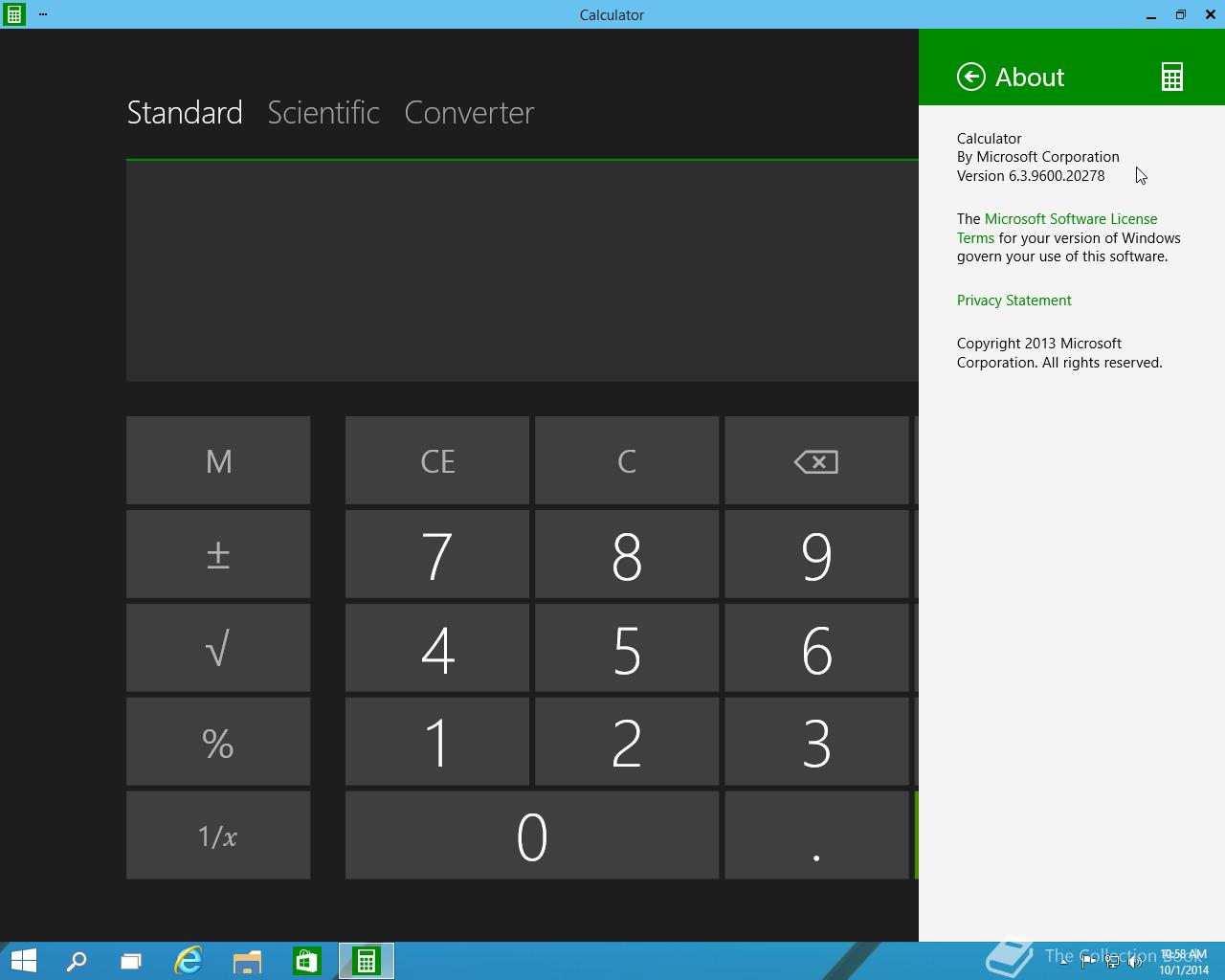Click the number 6 key
Viewport: 1225px width, 980px height.
point(816,648)
